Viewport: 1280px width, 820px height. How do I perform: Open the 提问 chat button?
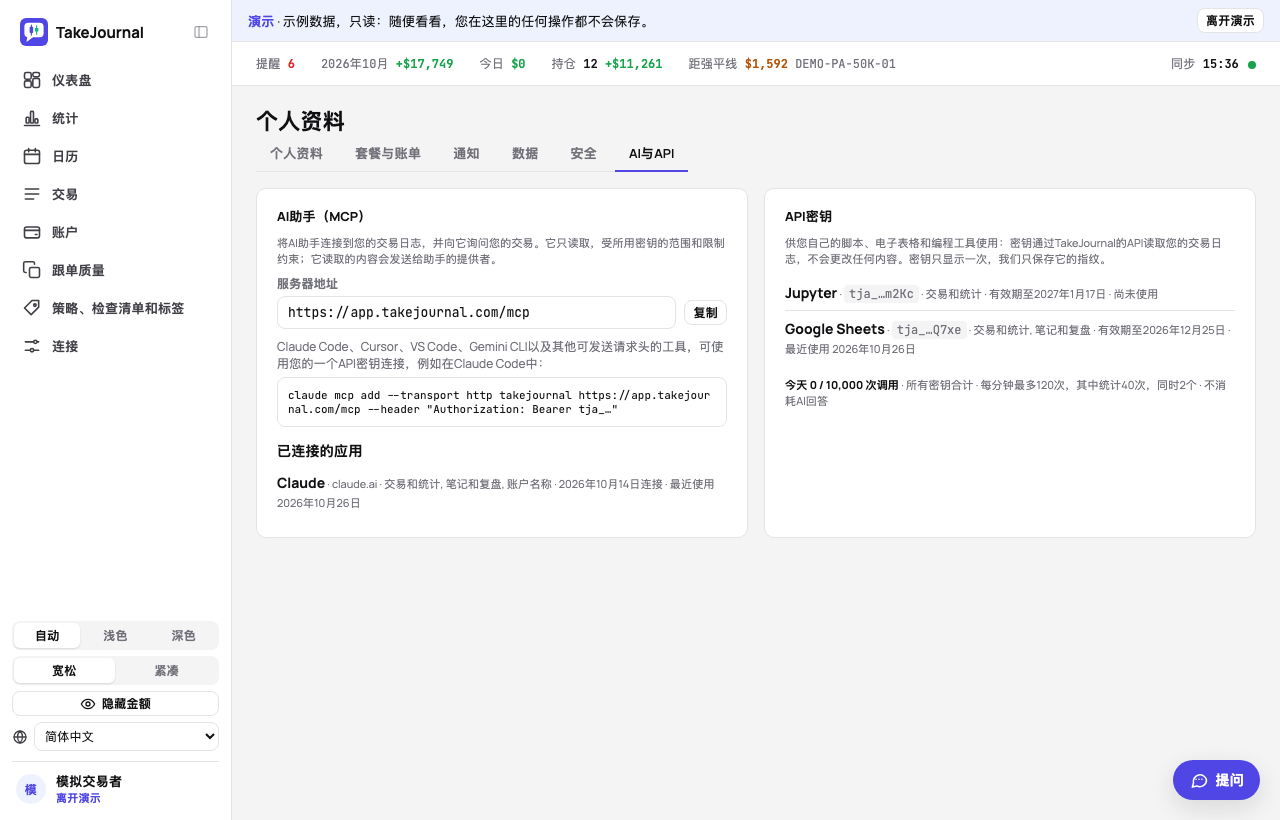point(1216,780)
